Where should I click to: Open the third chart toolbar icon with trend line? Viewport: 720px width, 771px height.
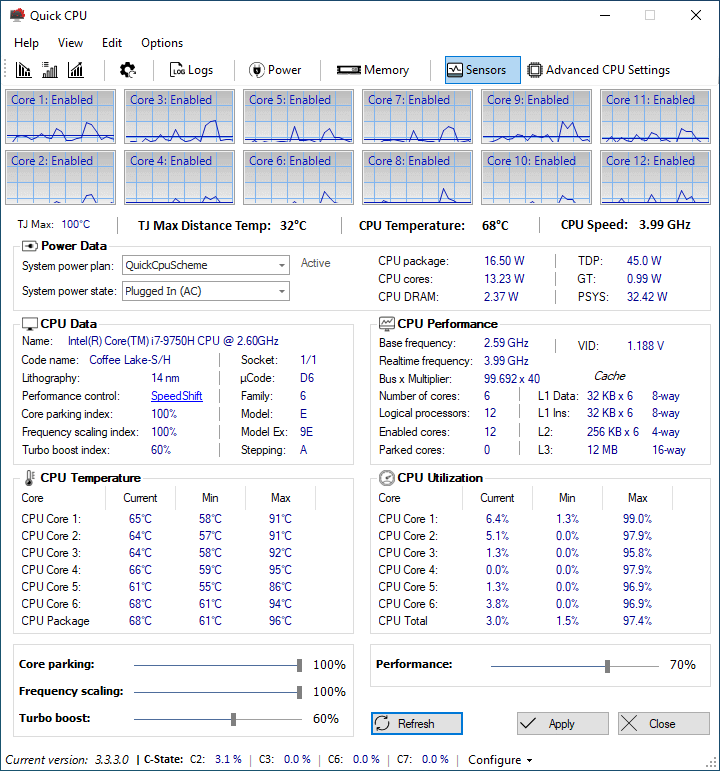pyautogui.click(x=76, y=70)
